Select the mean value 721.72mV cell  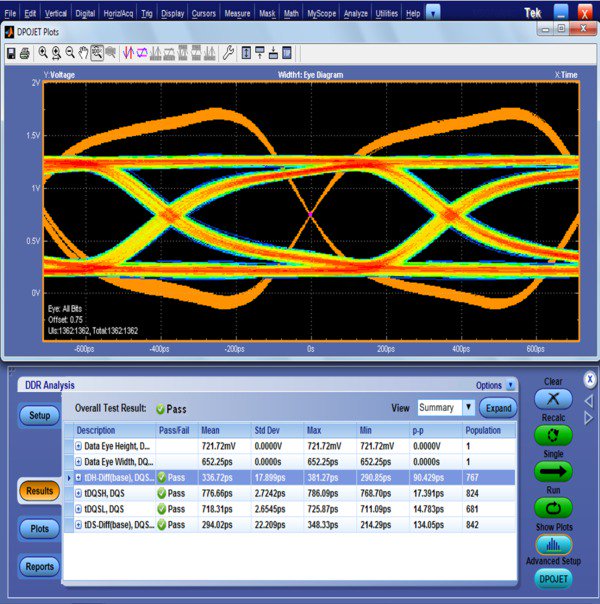pyautogui.click(x=218, y=446)
